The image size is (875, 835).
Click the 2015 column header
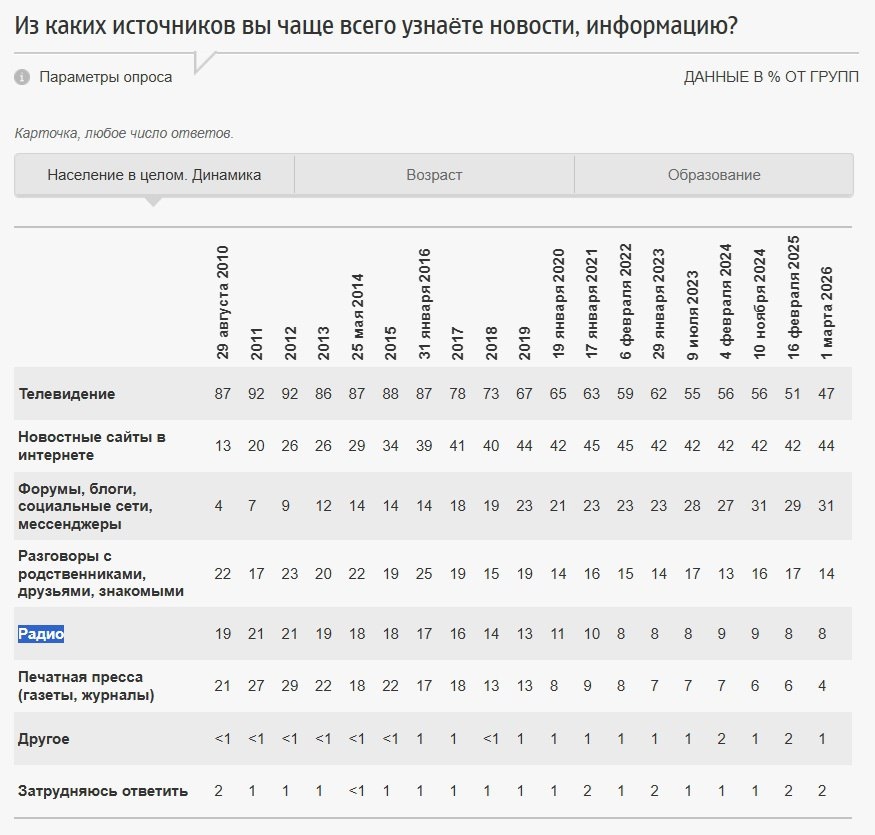coord(391,343)
